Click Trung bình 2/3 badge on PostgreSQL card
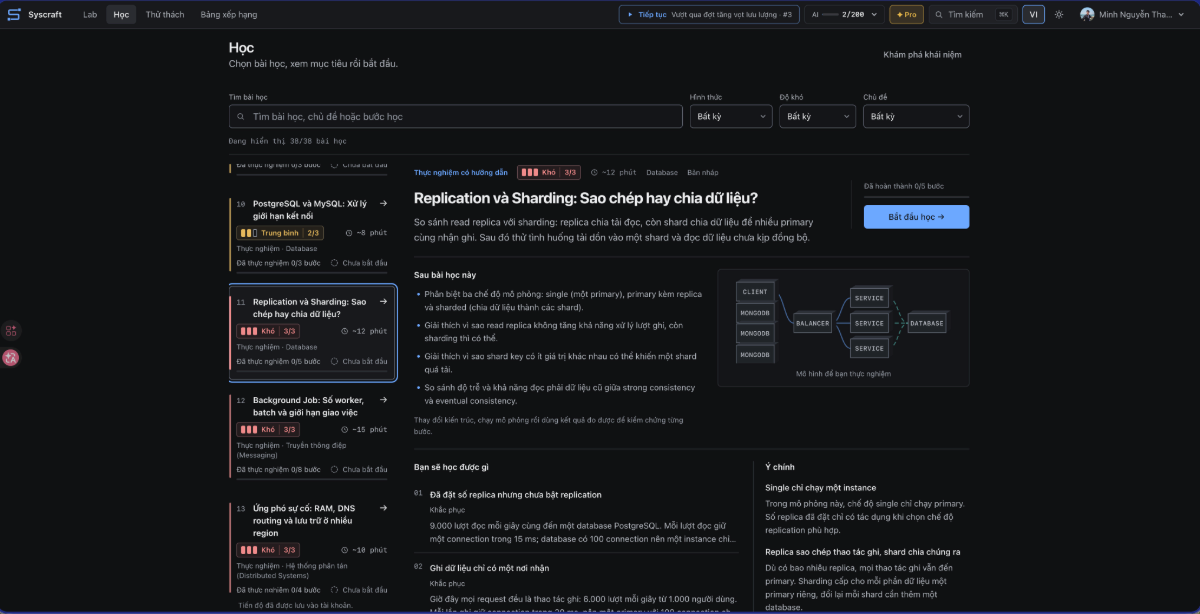The width and height of the screenshot is (1200, 614). click(279, 233)
